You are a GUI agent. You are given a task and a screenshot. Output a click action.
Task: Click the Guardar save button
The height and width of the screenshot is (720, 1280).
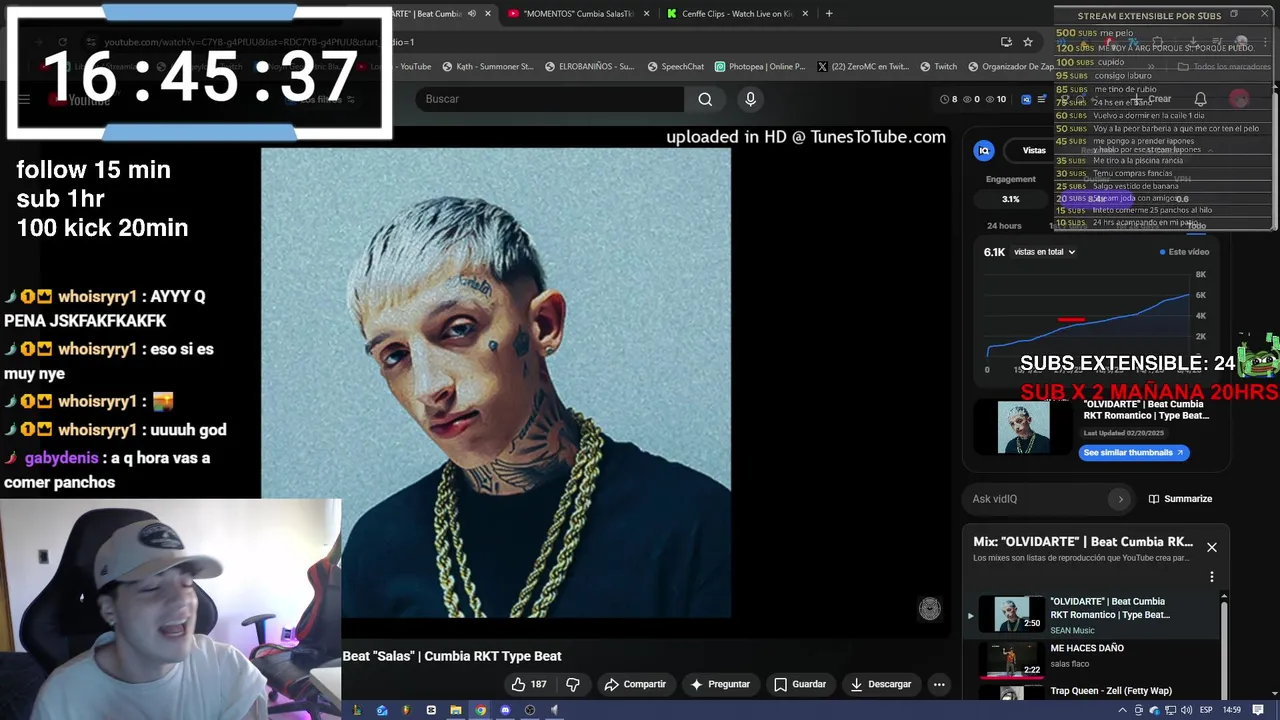(800, 684)
